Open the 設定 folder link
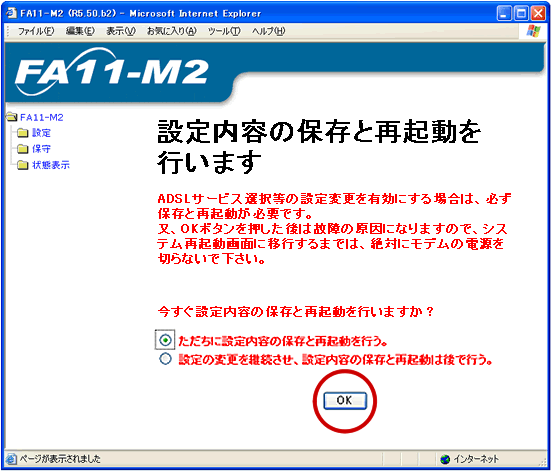The height and width of the screenshot is (472, 552). click(42, 133)
